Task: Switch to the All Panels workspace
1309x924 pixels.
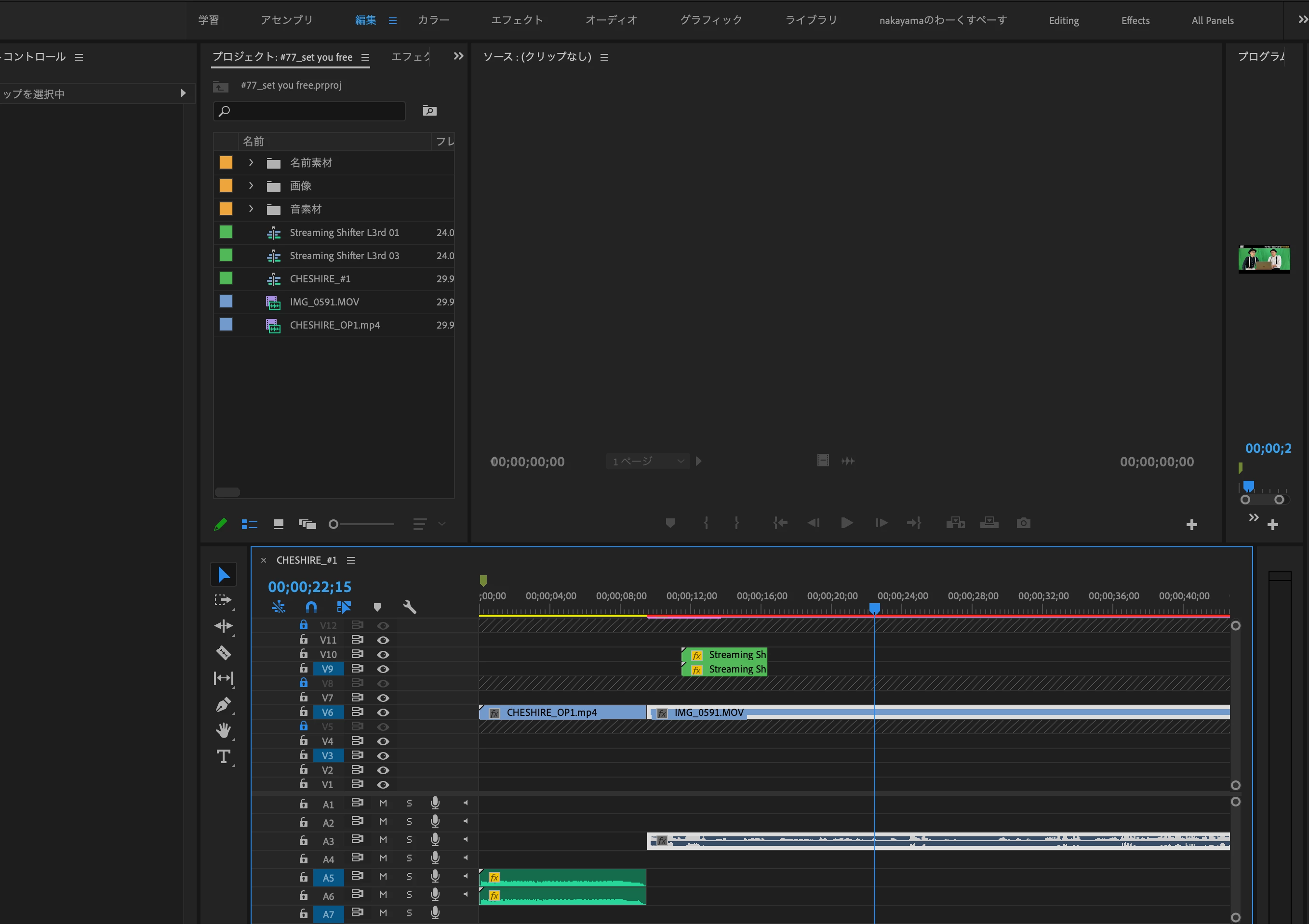Action: pyautogui.click(x=1213, y=21)
